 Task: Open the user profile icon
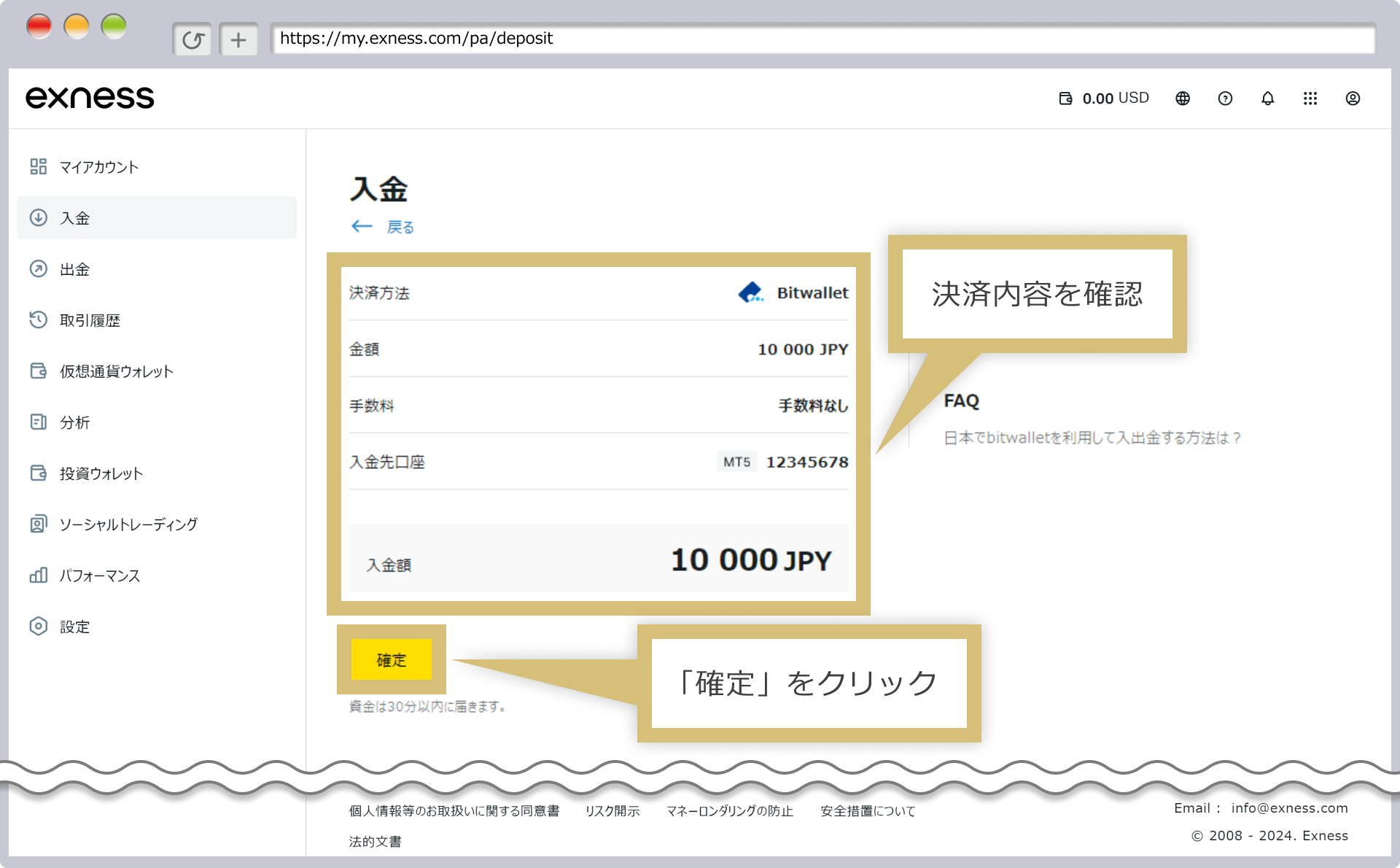click(1353, 98)
